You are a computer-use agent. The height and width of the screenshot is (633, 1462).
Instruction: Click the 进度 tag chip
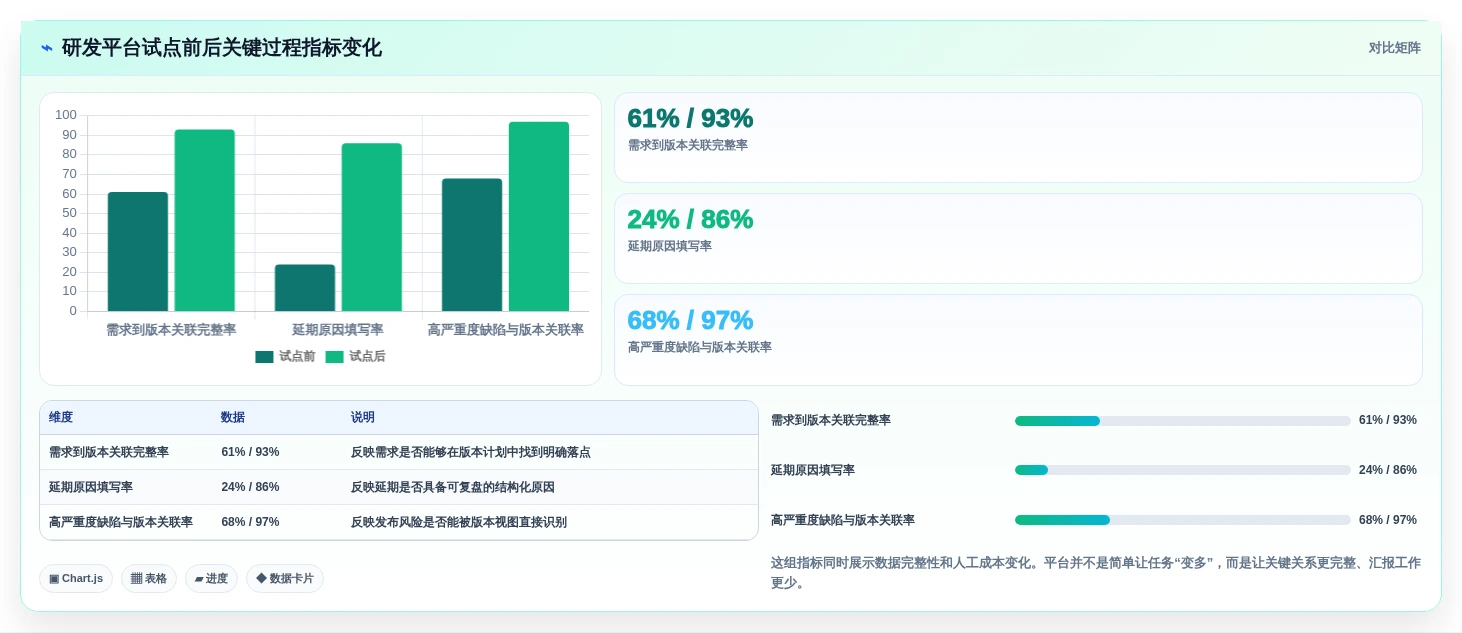point(211,579)
